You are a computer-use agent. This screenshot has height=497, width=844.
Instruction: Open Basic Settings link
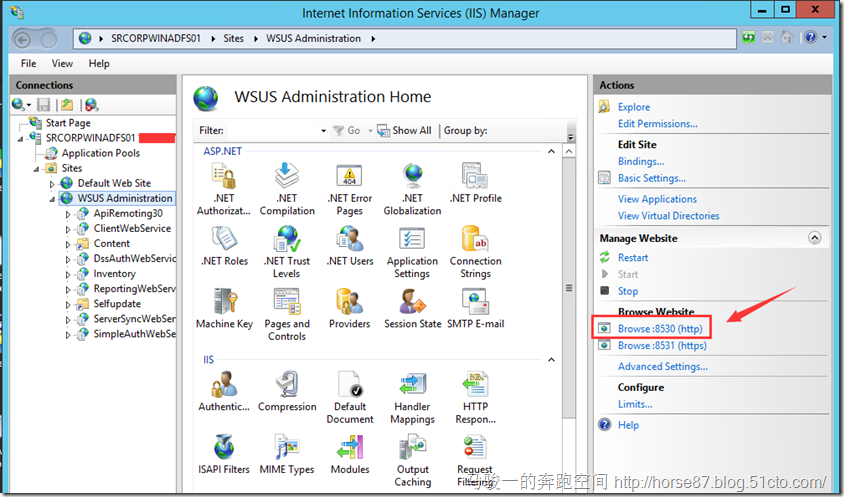tap(651, 178)
